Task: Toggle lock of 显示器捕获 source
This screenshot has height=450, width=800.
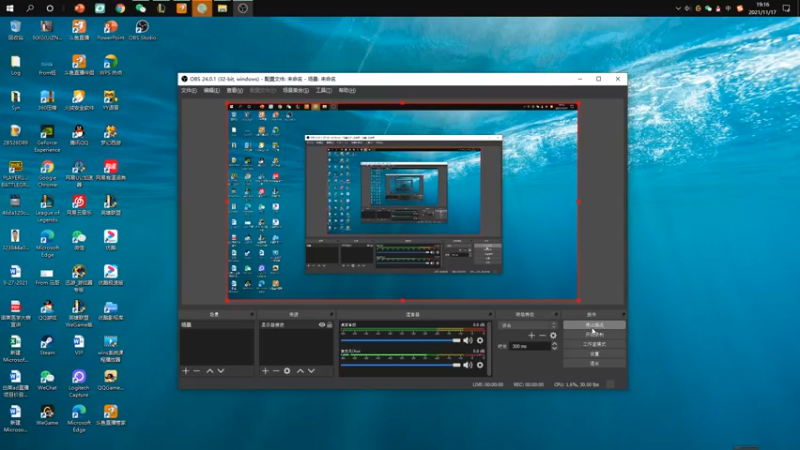Action: pyautogui.click(x=330, y=324)
